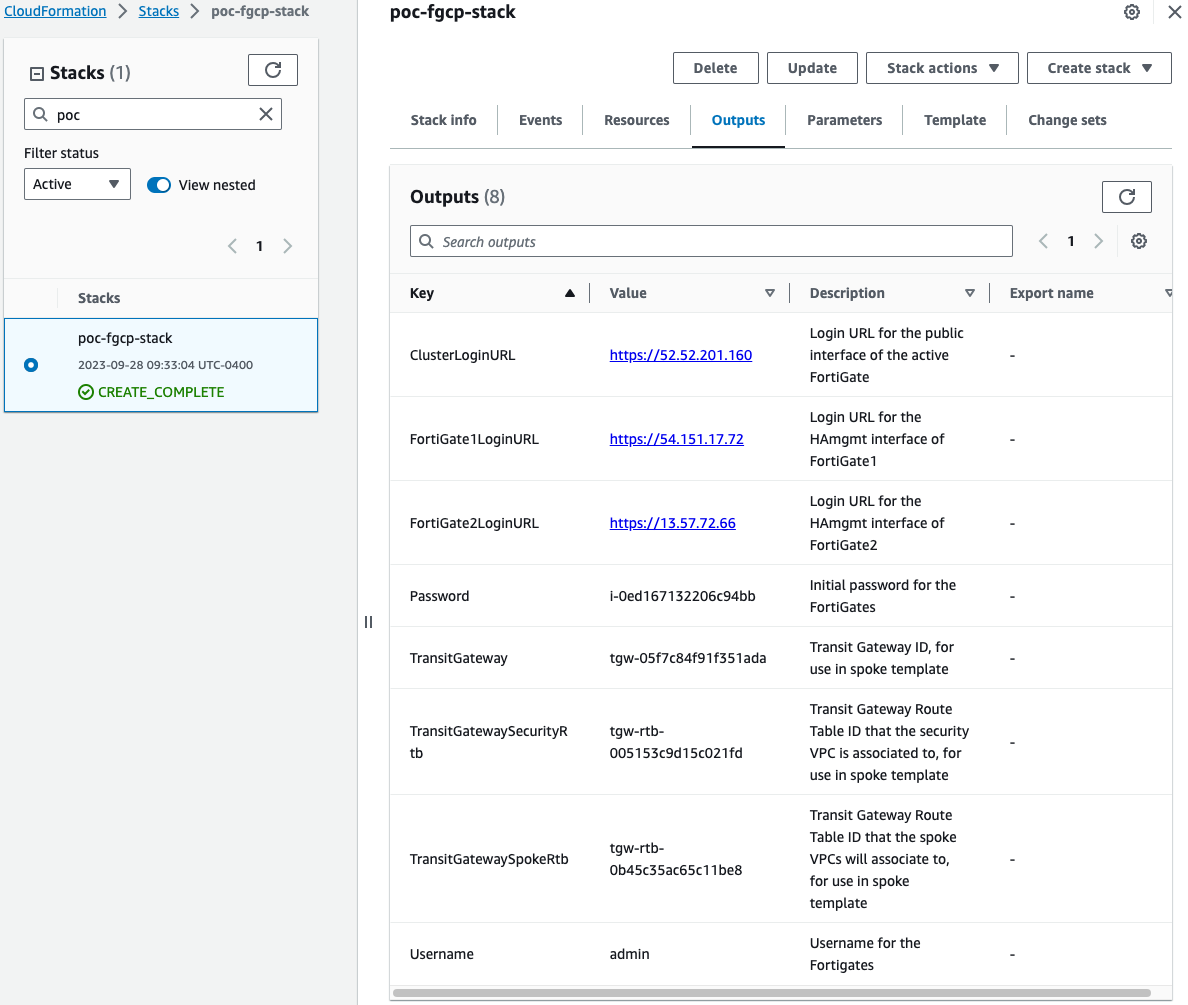Open the Filter status Active dropdown
Image resolution: width=1188 pixels, height=1005 pixels.
(x=77, y=184)
